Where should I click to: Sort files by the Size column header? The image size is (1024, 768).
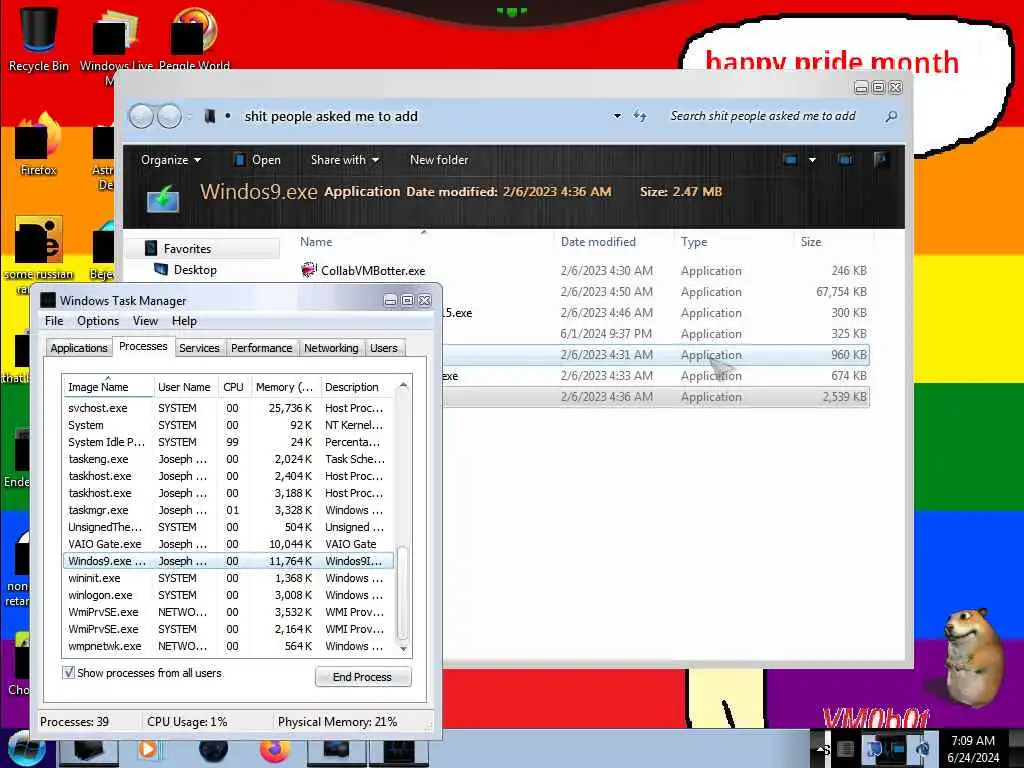[x=833, y=242]
